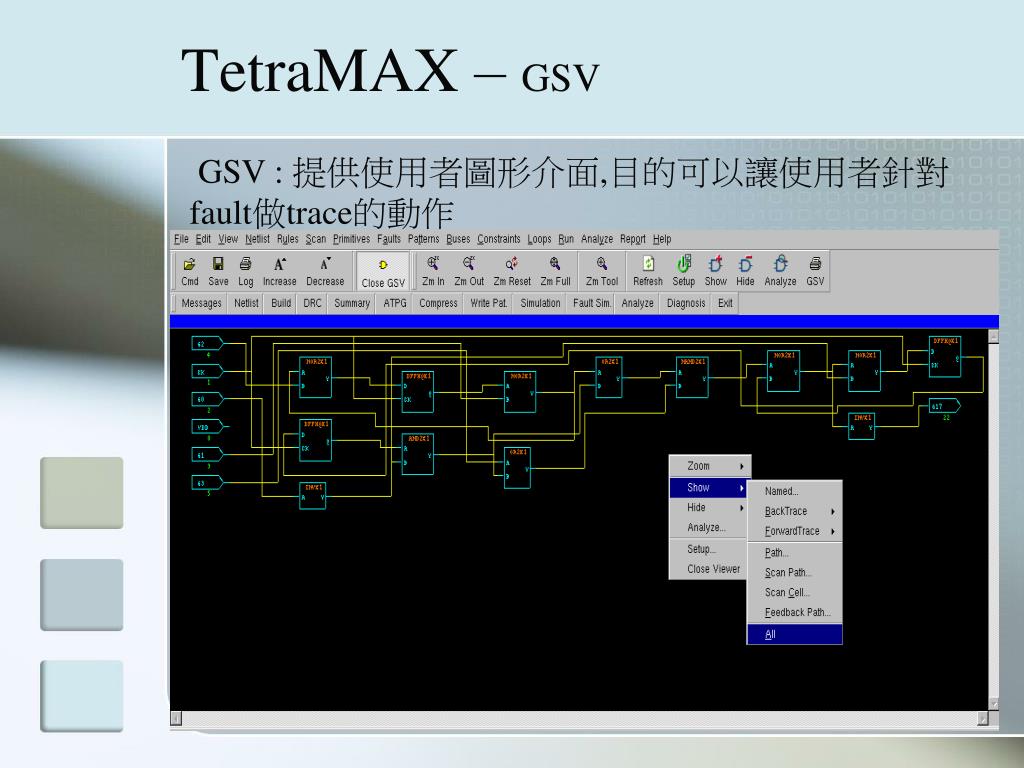
Task: Expand the Hide submenu in the context menu
Action: (x=710, y=507)
